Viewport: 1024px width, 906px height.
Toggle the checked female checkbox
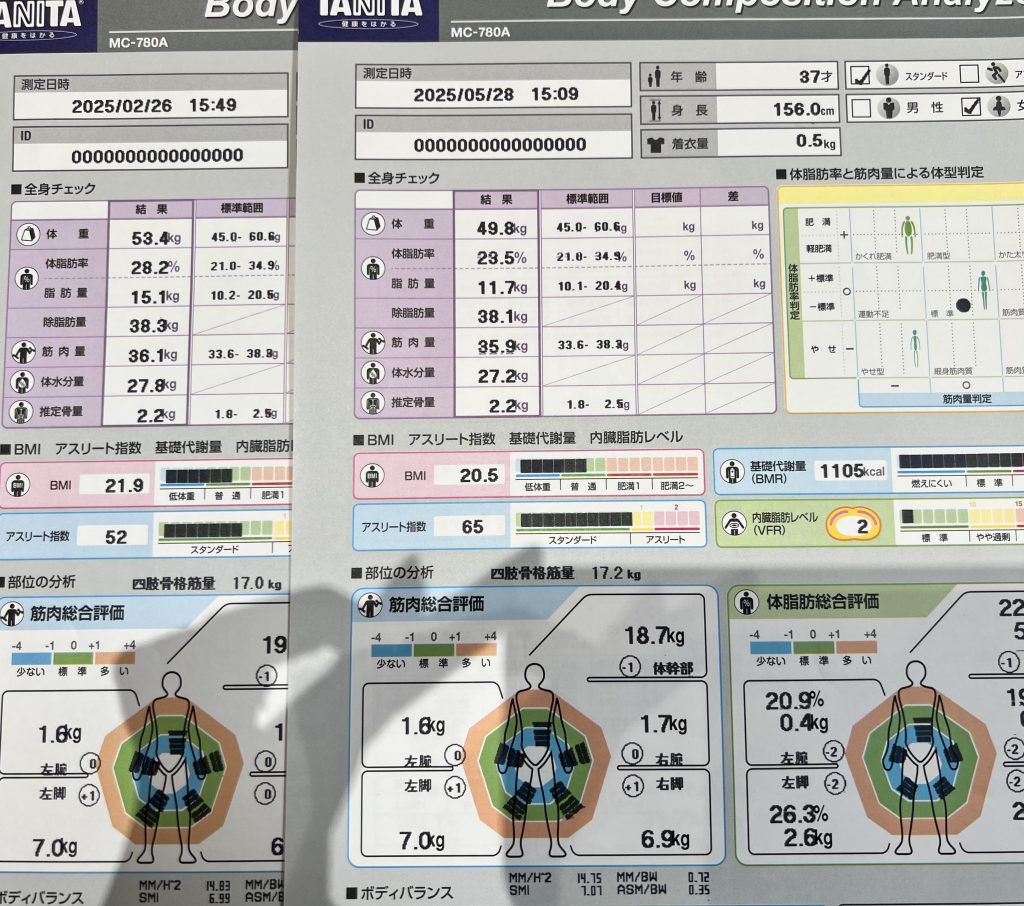pyautogui.click(x=969, y=108)
